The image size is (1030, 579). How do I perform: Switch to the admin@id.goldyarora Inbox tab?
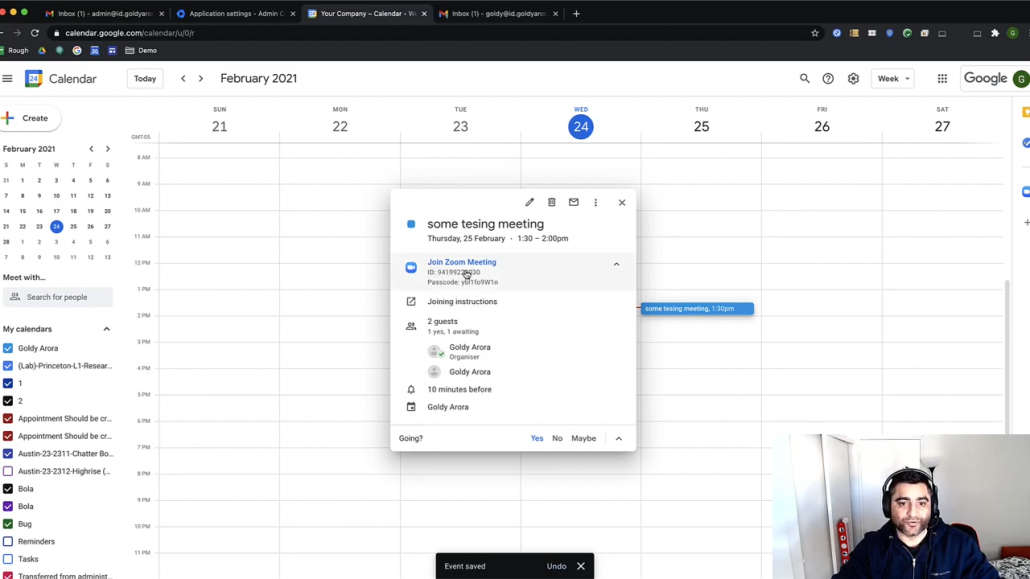pos(104,13)
